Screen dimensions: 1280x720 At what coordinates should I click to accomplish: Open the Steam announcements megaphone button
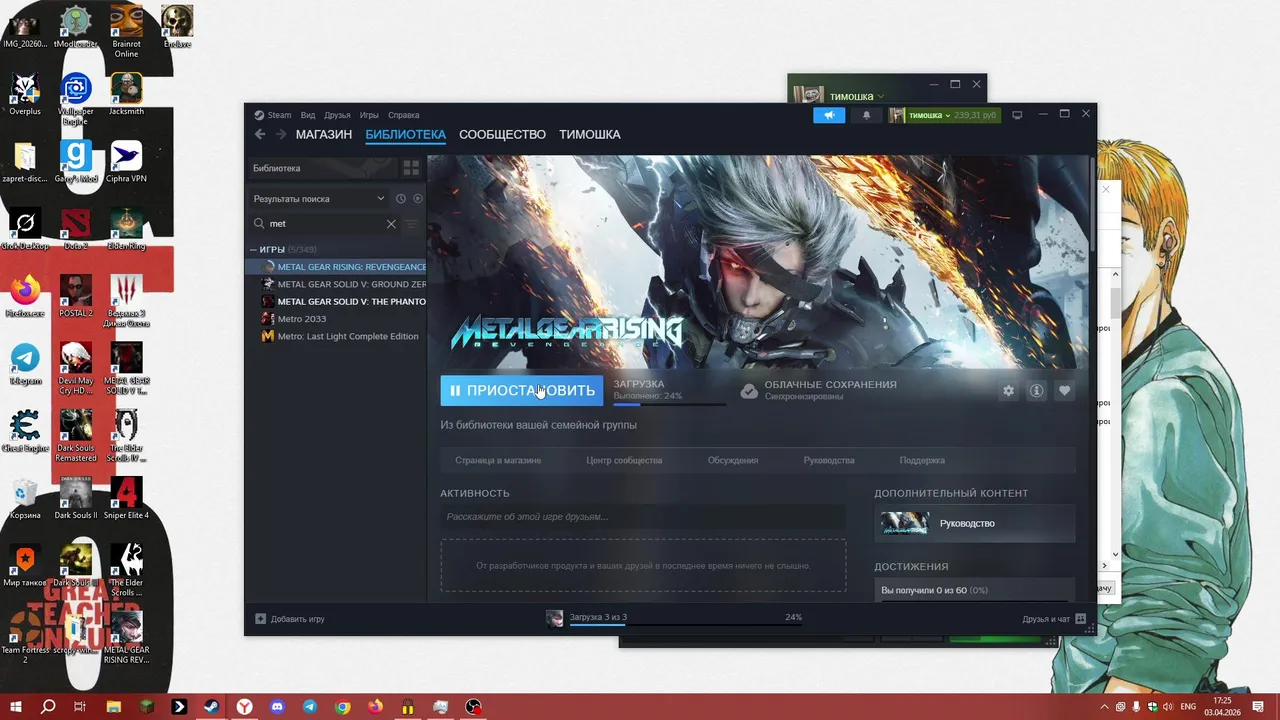(829, 115)
